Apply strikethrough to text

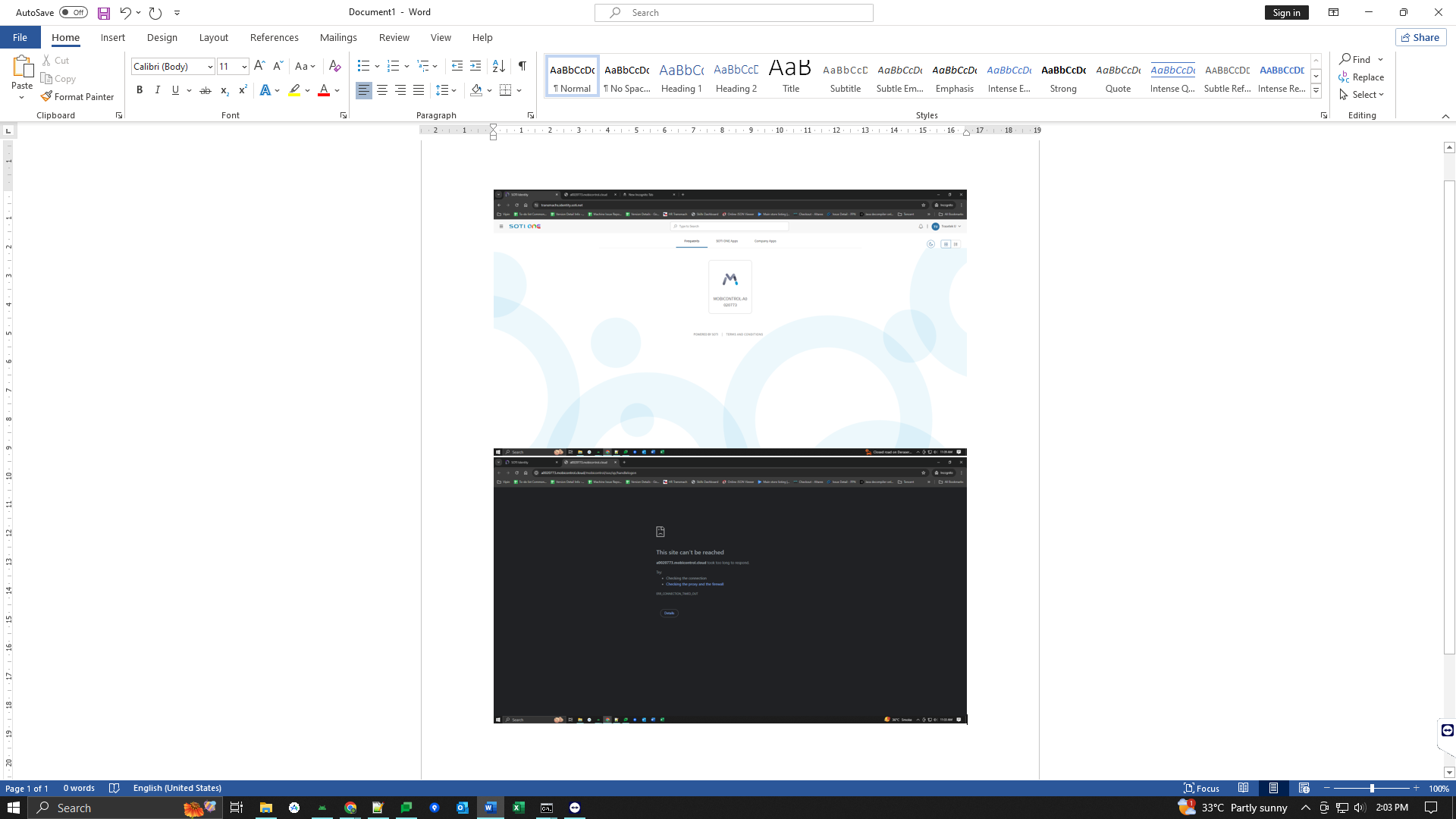[x=206, y=90]
